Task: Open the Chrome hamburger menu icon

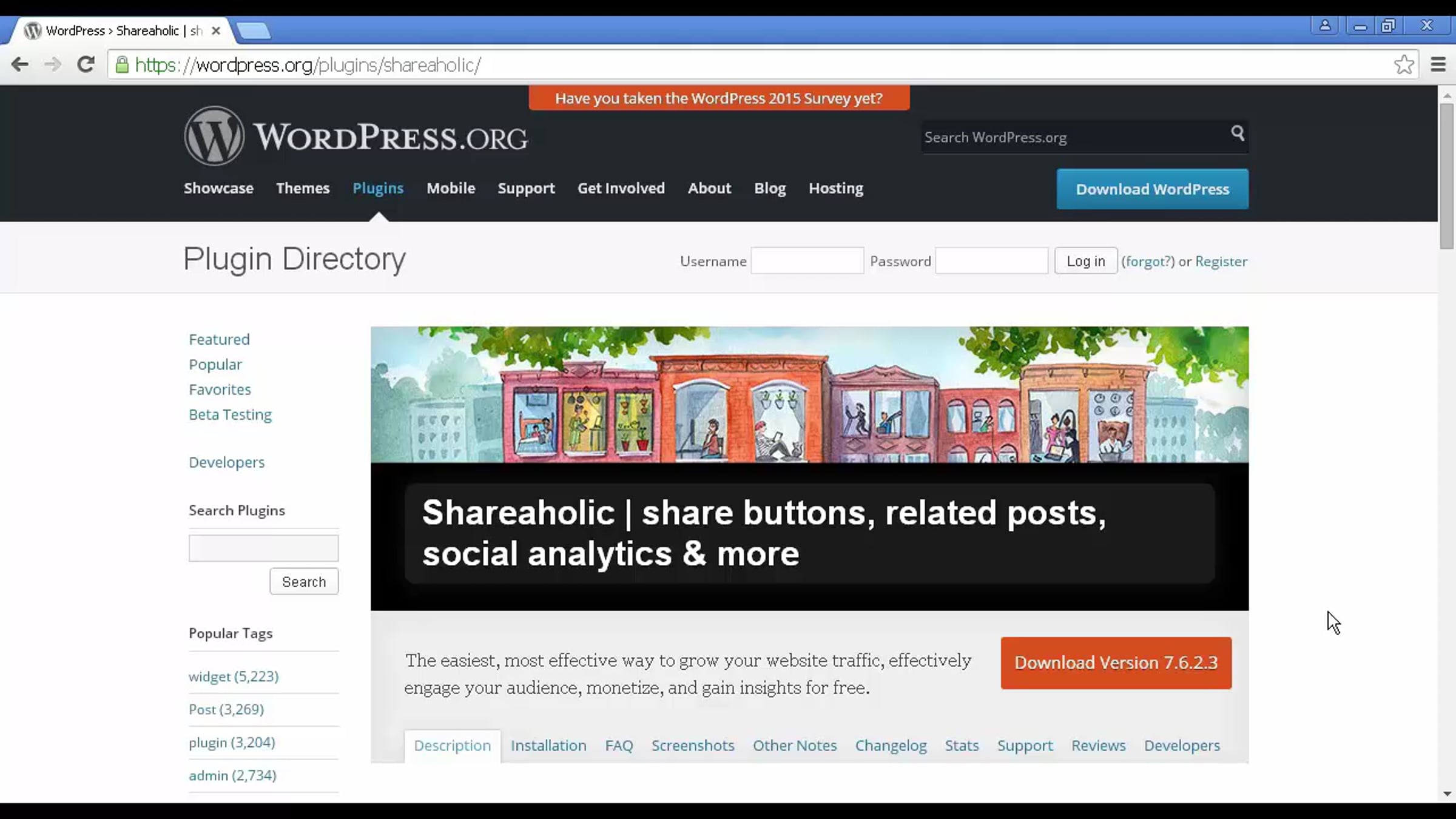Action: pos(1438,64)
